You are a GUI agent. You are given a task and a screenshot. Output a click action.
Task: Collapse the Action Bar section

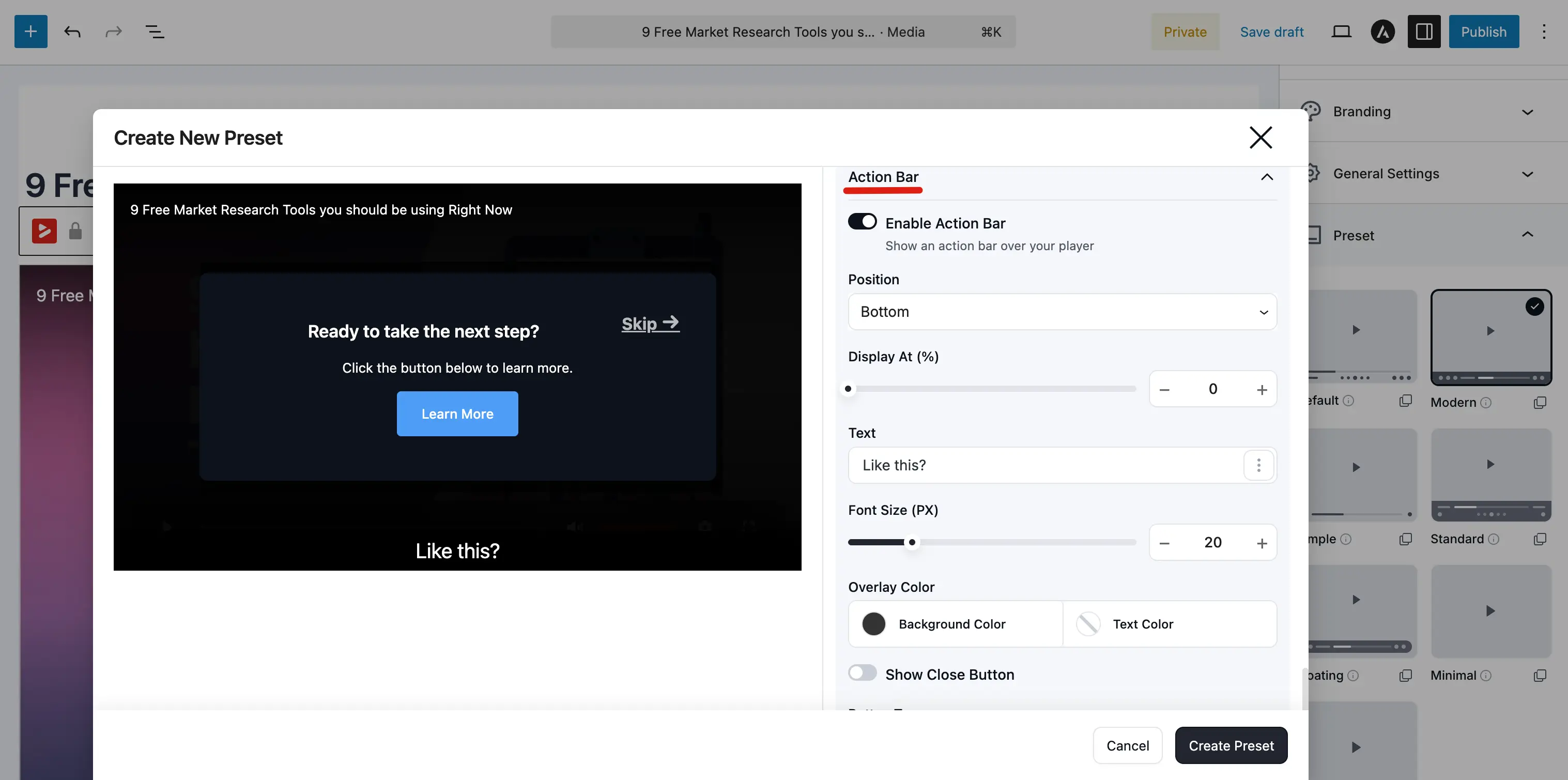(x=1267, y=177)
